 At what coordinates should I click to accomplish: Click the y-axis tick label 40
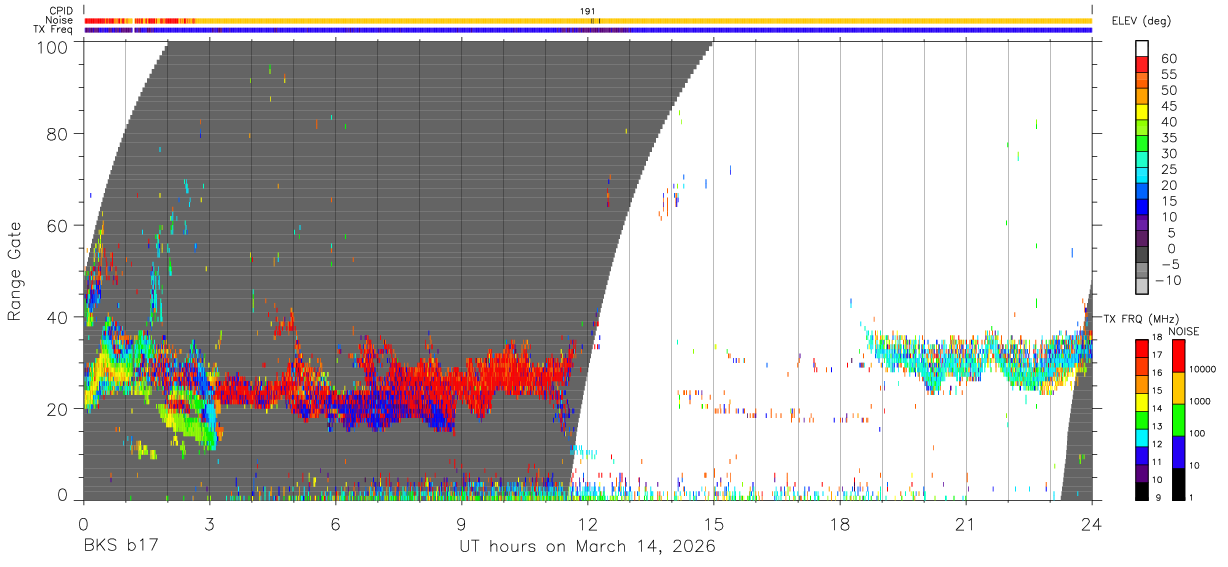click(x=59, y=317)
